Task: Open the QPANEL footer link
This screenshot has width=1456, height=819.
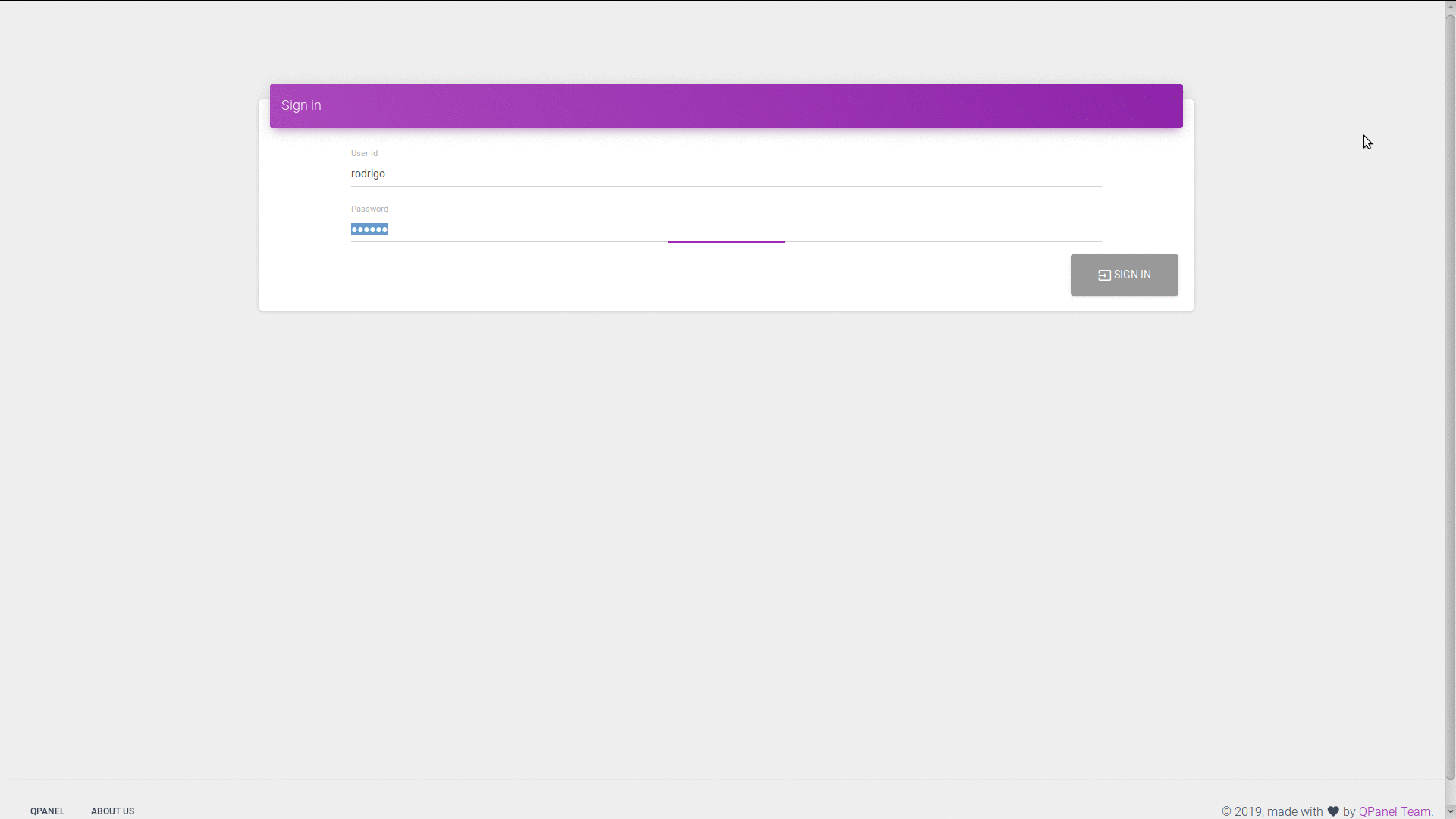Action: (x=47, y=811)
